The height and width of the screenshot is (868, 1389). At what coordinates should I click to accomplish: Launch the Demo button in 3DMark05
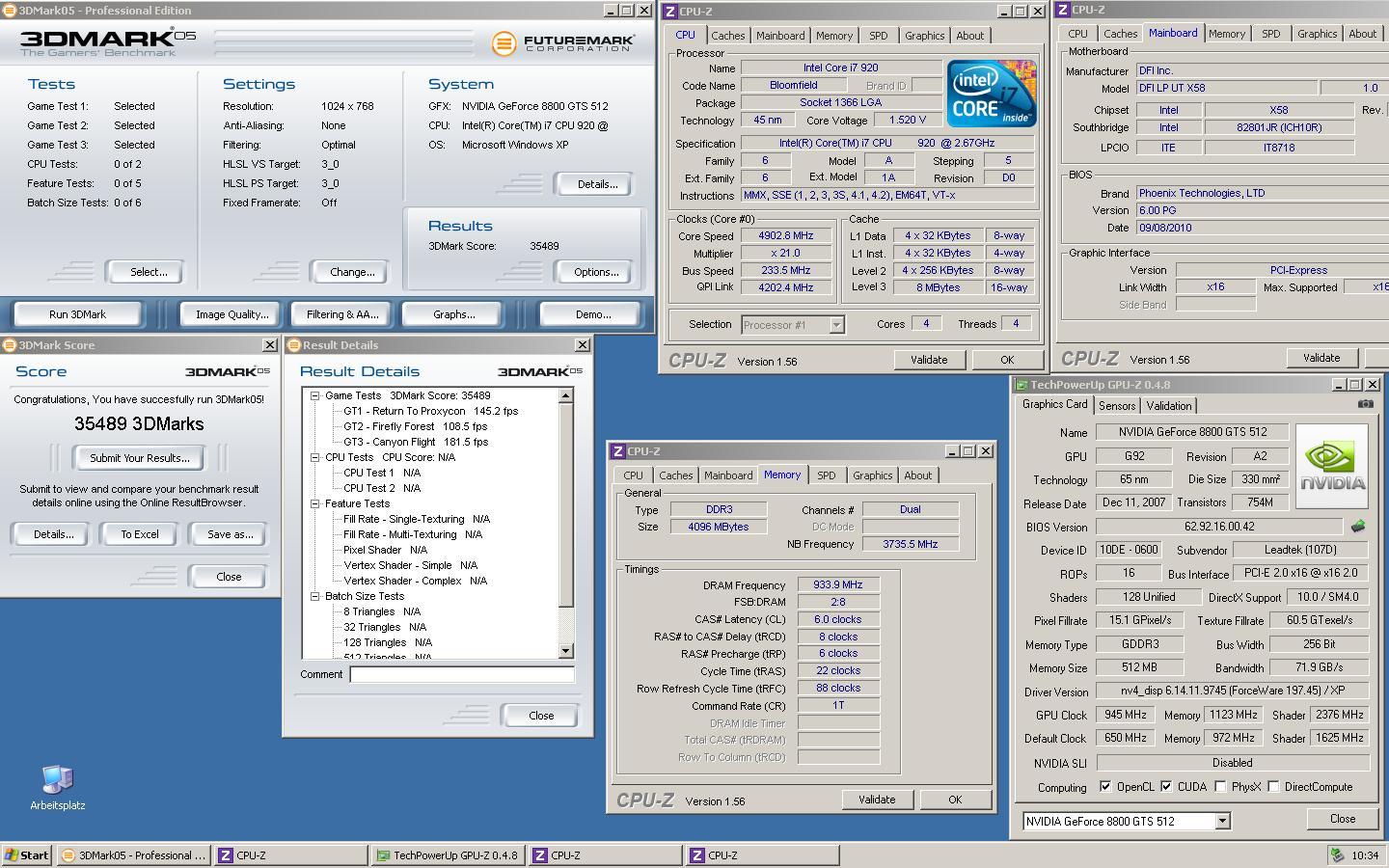pyautogui.click(x=592, y=314)
